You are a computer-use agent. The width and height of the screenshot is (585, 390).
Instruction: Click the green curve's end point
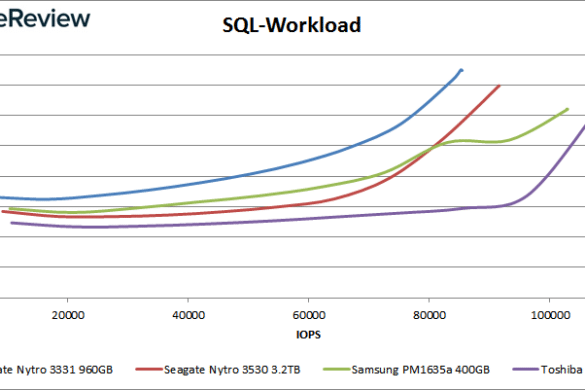tap(567, 109)
